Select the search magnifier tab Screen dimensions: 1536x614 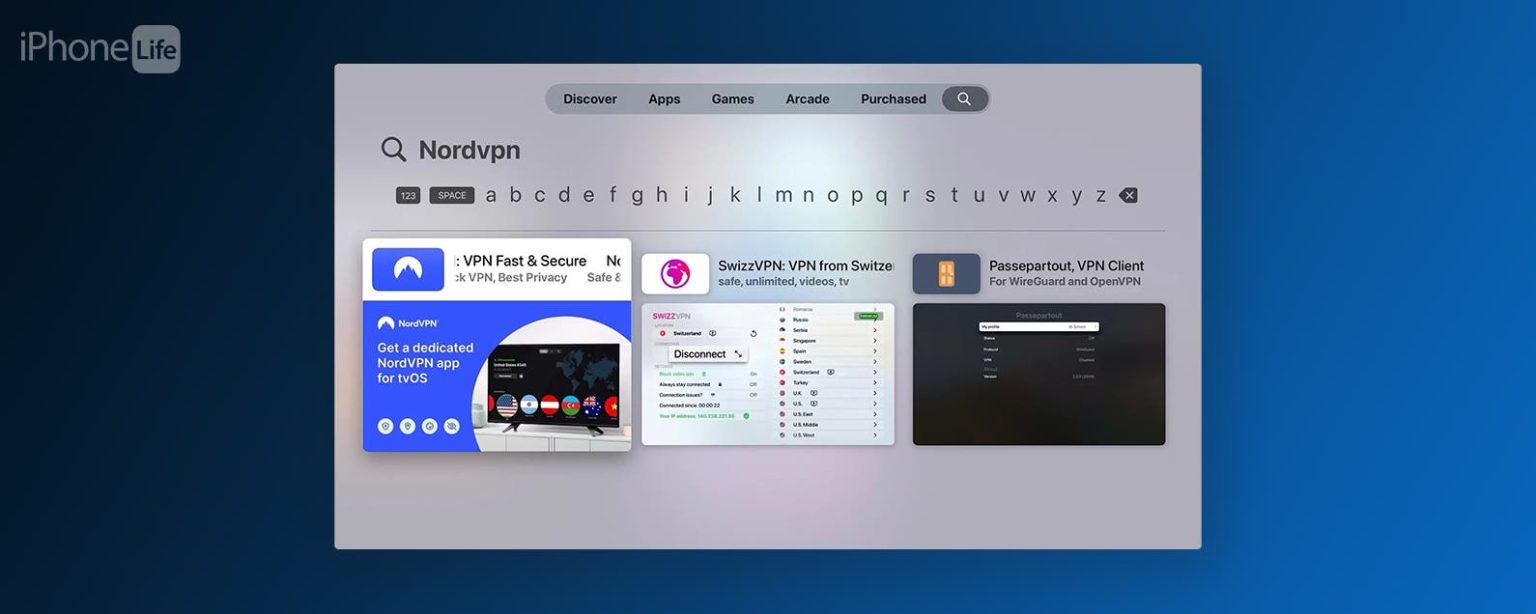[x=964, y=99]
